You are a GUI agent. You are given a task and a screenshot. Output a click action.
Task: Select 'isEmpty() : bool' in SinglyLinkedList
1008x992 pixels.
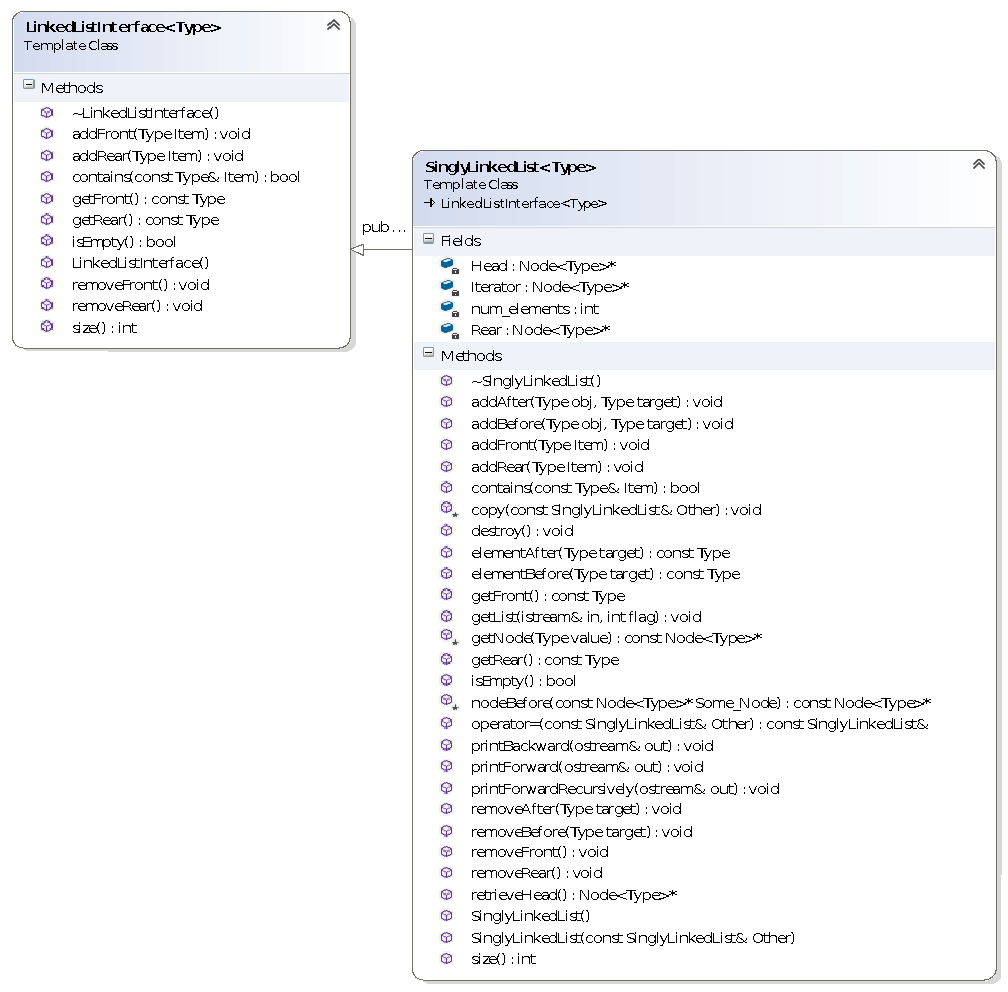523,681
